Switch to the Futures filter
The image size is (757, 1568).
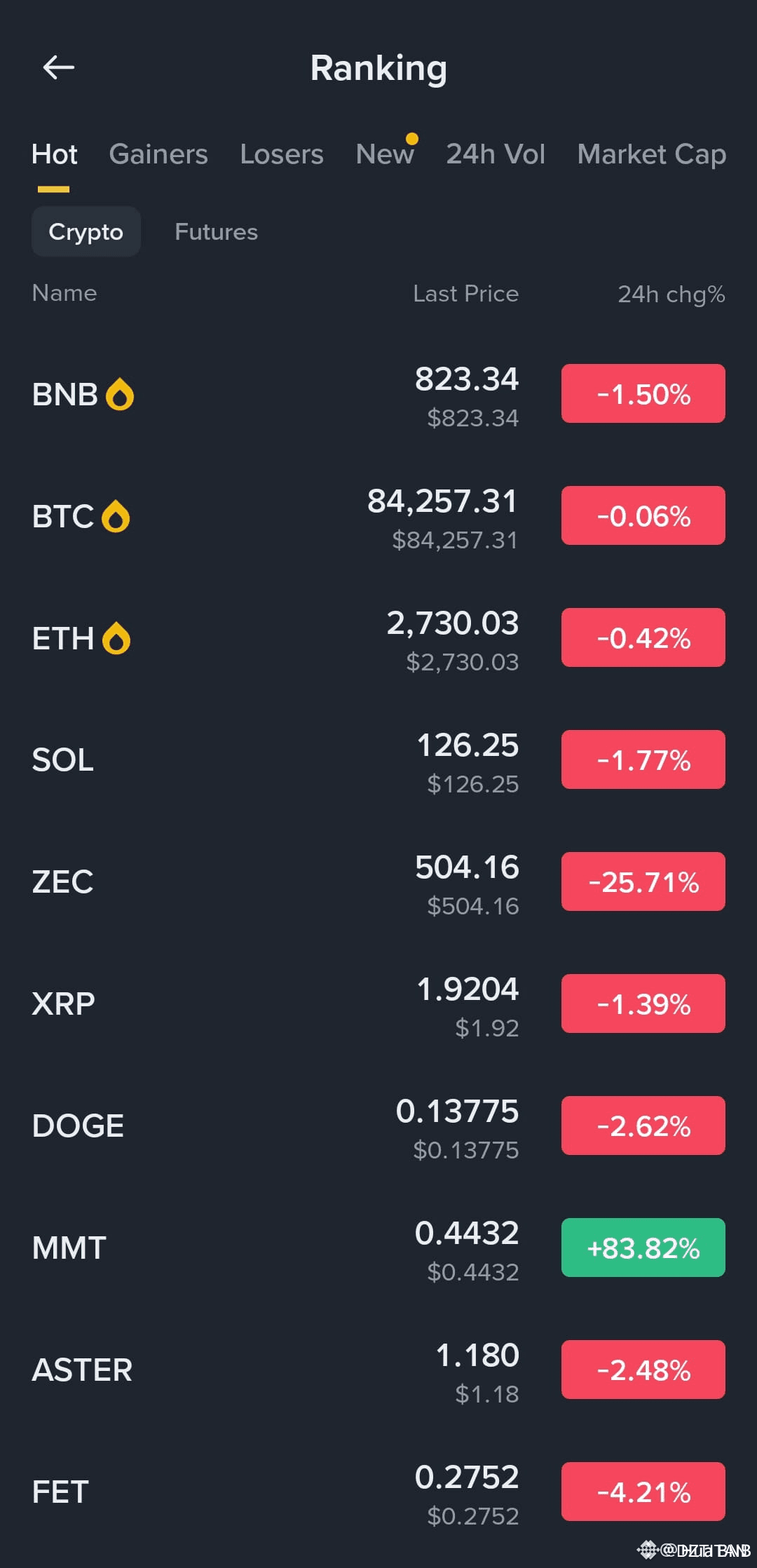pos(216,231)
